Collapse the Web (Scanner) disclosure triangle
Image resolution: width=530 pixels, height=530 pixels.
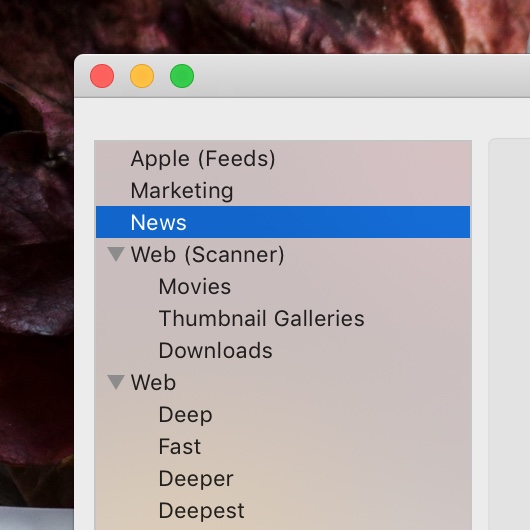pyautogui.click(x=116, y=254)
